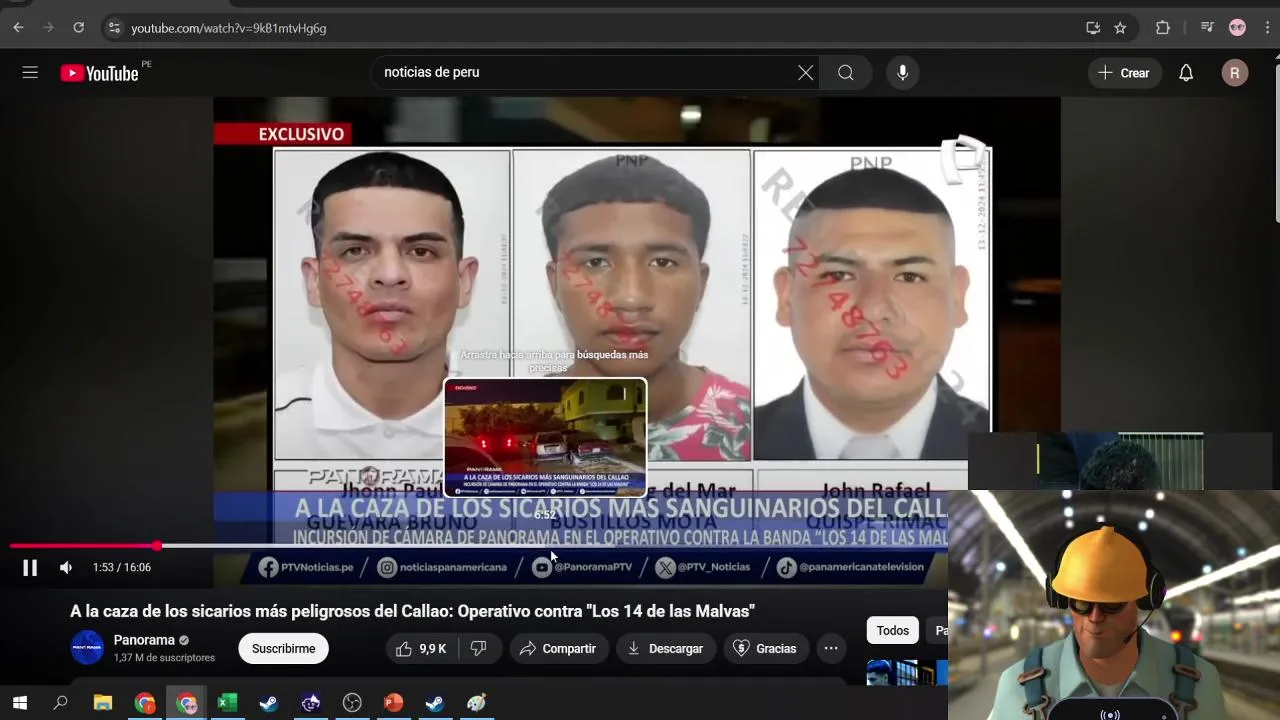Start voice search with the microphone
The height and width of the screenshot is (720, 1280).
902,73
